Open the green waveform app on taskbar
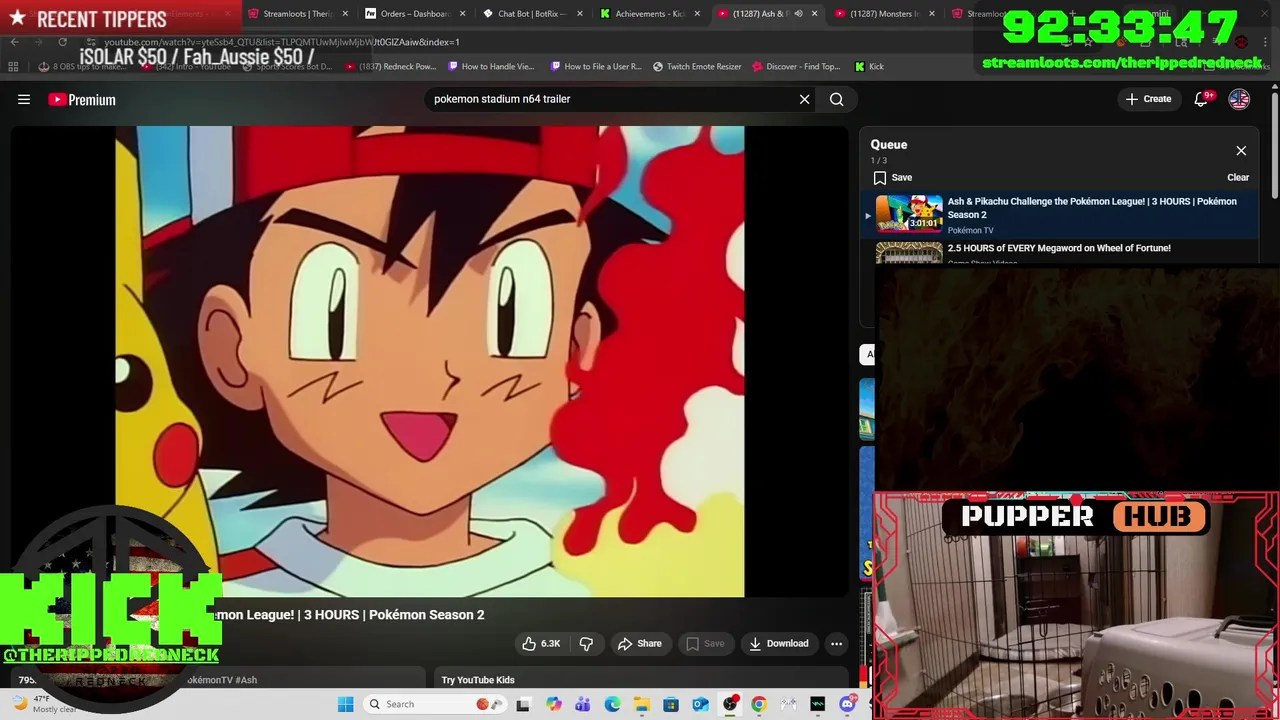 click(818, 704)
